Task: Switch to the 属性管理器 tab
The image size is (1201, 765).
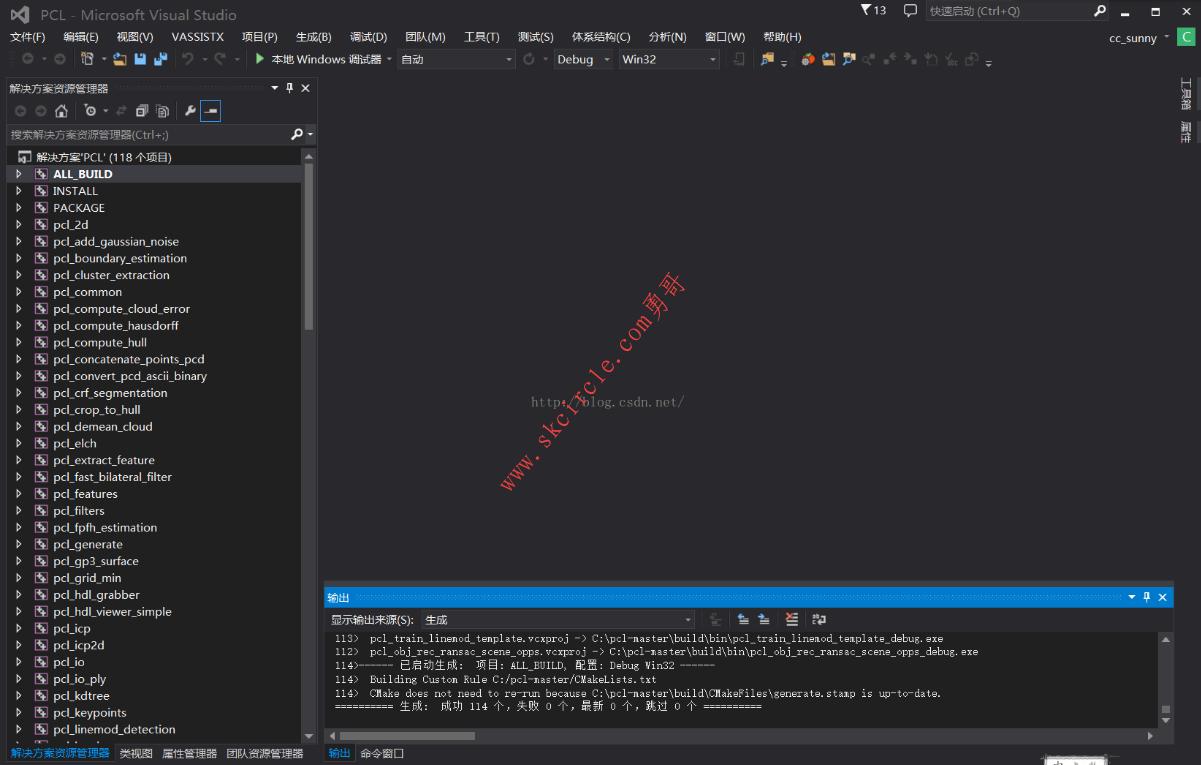Action: (x=190, y=753)
